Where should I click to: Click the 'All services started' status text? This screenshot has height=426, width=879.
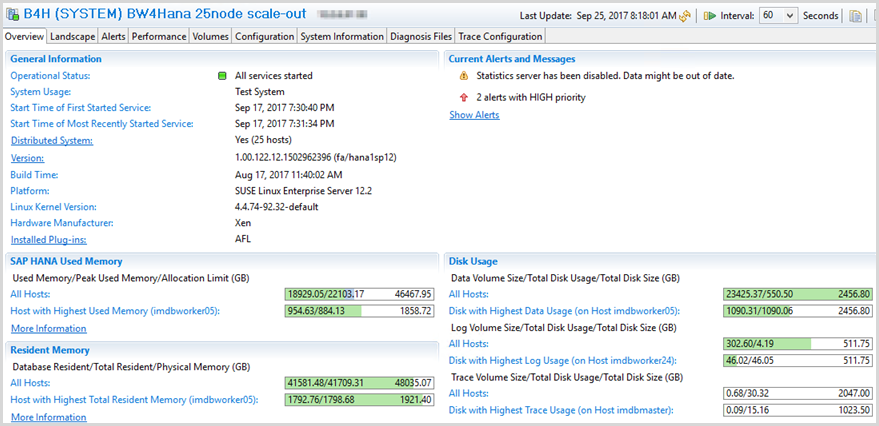tap(274, 76)
